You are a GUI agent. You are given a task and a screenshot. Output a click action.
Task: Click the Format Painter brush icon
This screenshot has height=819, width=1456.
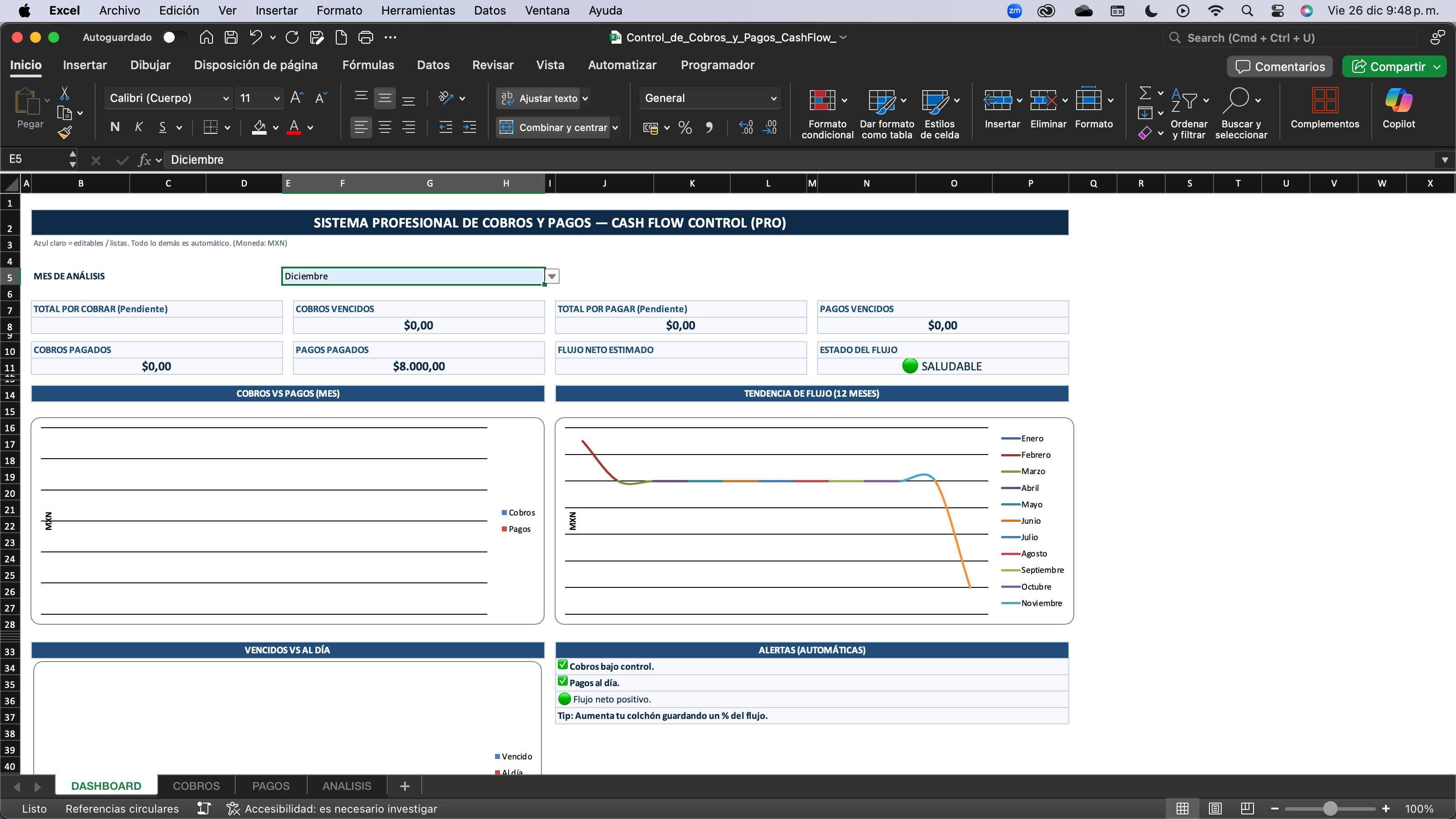(x=65, y=133)
